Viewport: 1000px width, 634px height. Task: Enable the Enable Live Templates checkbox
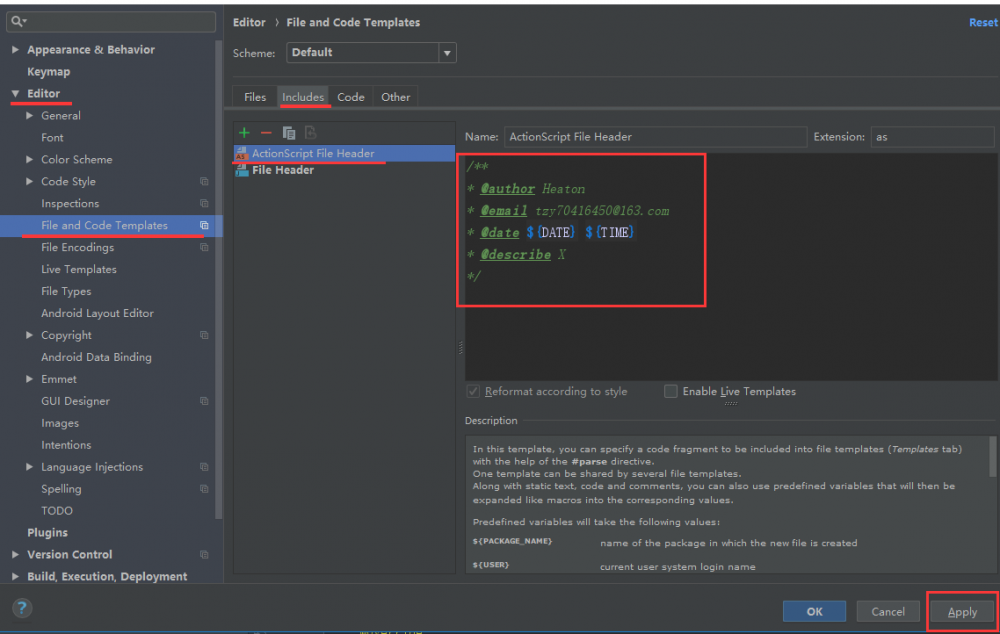click(671, 391)
